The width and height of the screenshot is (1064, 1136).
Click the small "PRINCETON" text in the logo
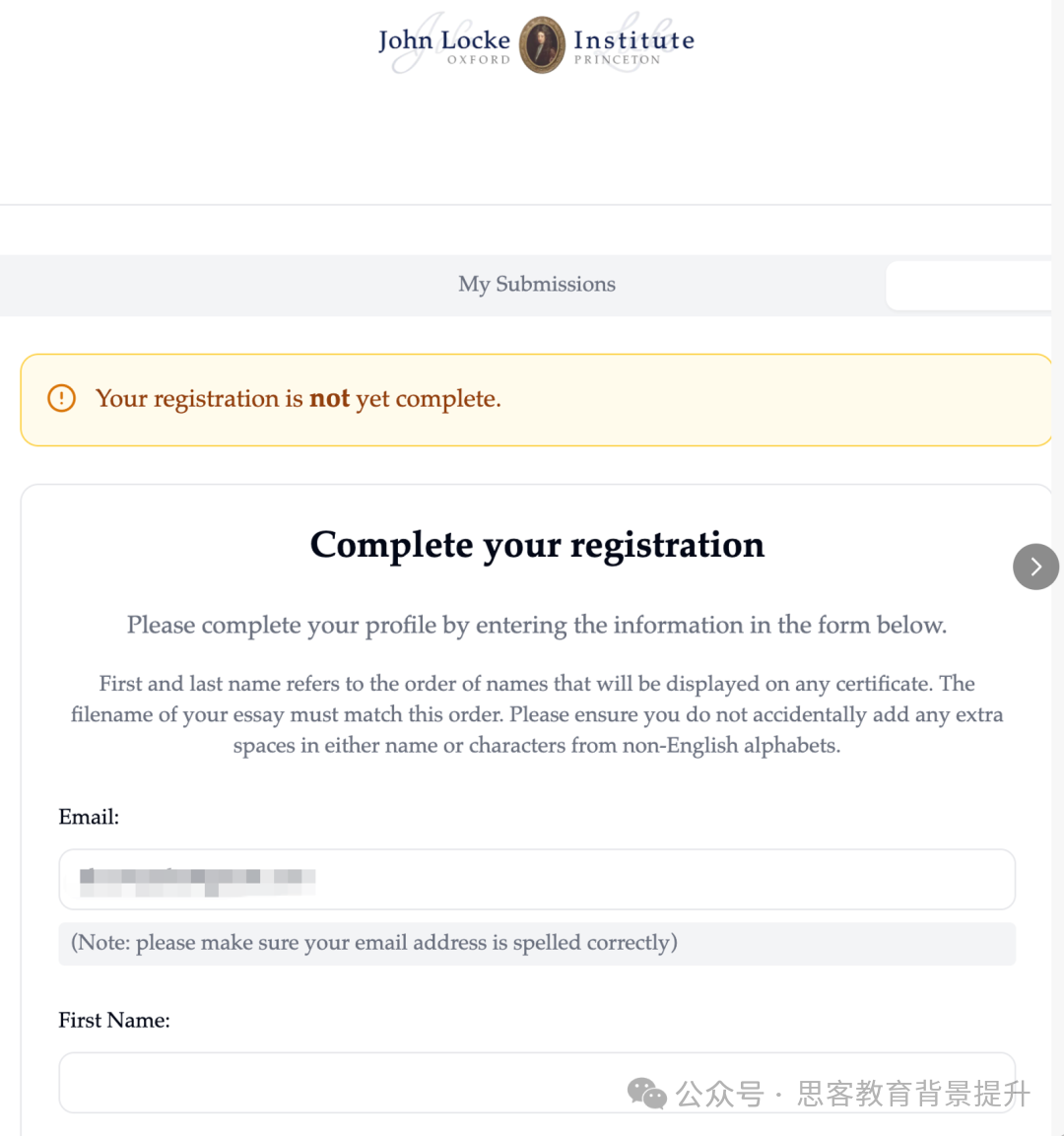coord(617,60)
